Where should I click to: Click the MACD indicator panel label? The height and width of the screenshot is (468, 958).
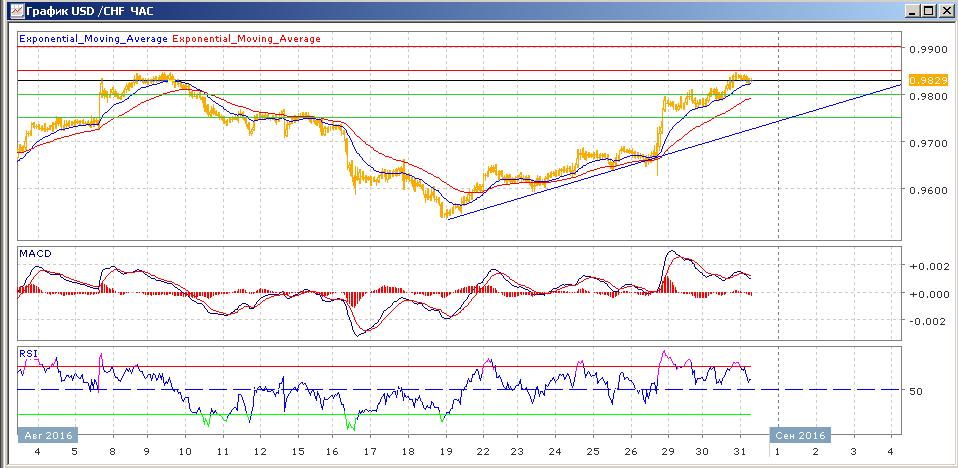[x=35, y=255]
